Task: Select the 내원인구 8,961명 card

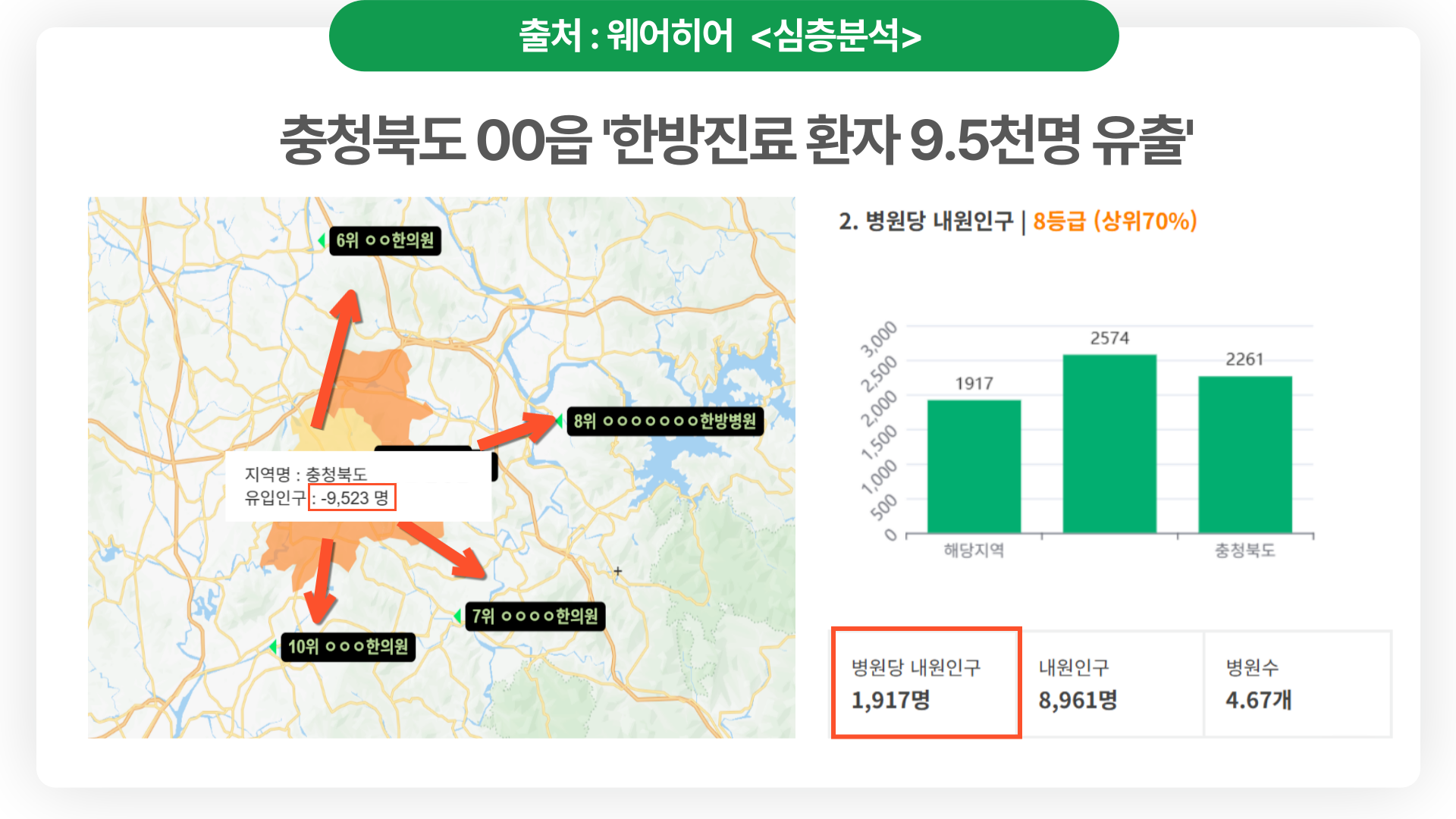Action: tap(1112, 682)
